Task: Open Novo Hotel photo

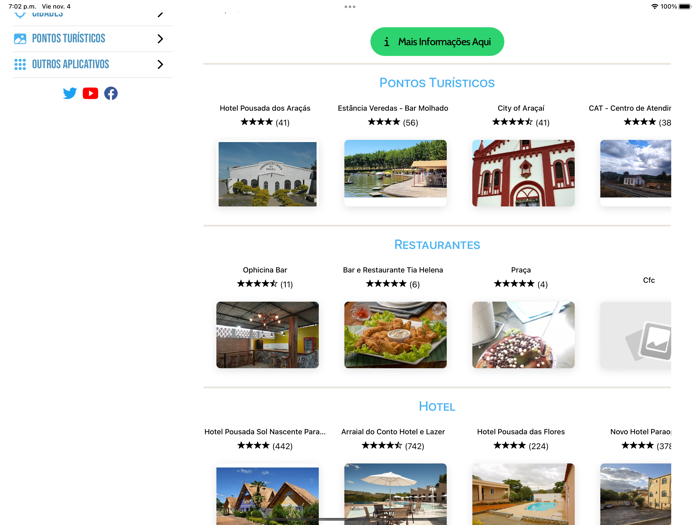Action: 635,494
